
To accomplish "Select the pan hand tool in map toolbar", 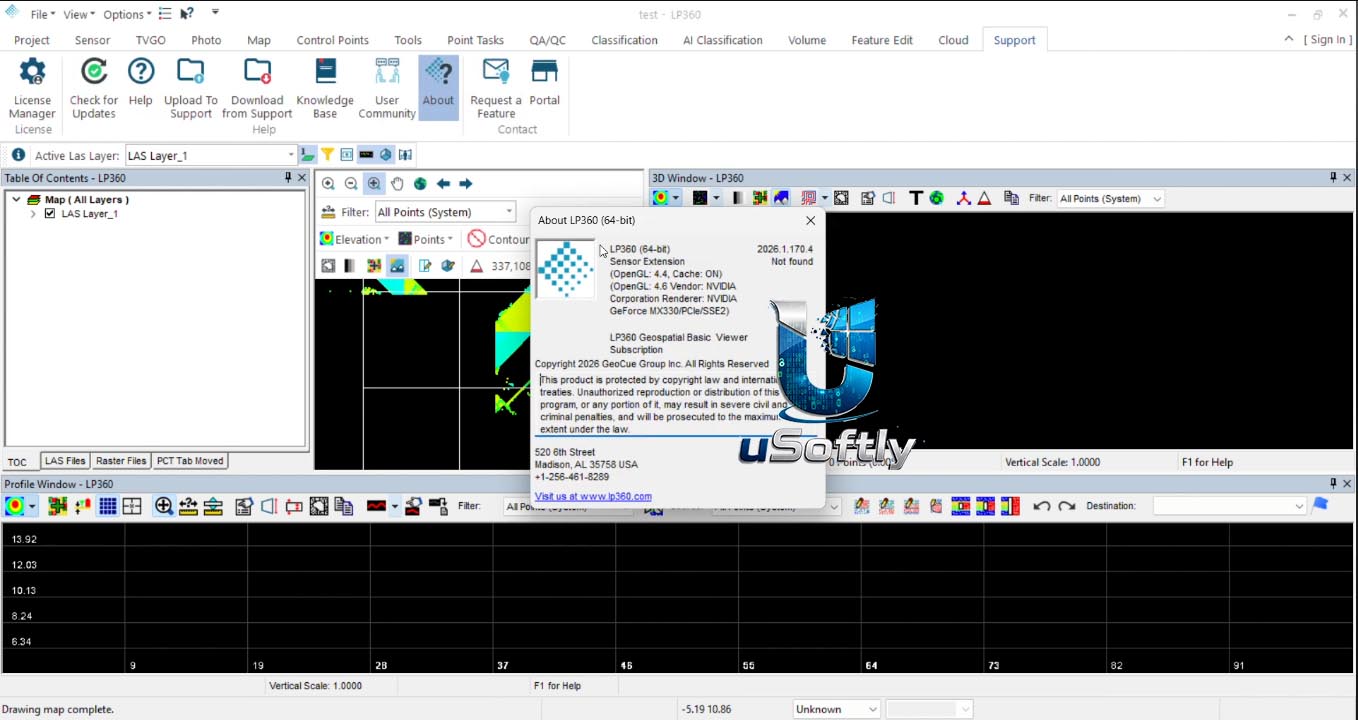I will point(397,184).
